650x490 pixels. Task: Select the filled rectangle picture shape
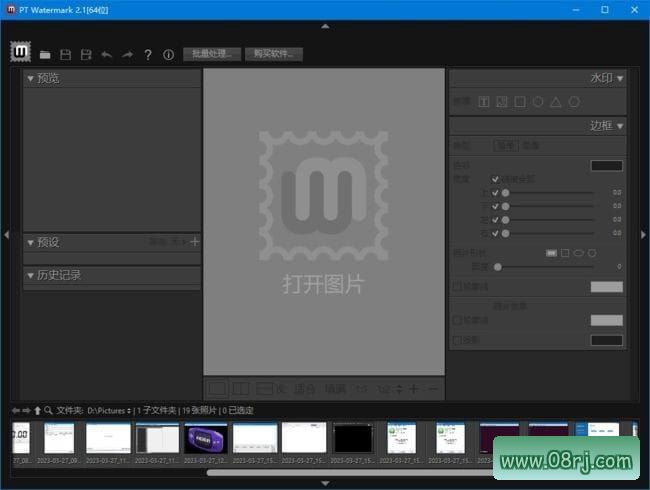tap(551, 253)
